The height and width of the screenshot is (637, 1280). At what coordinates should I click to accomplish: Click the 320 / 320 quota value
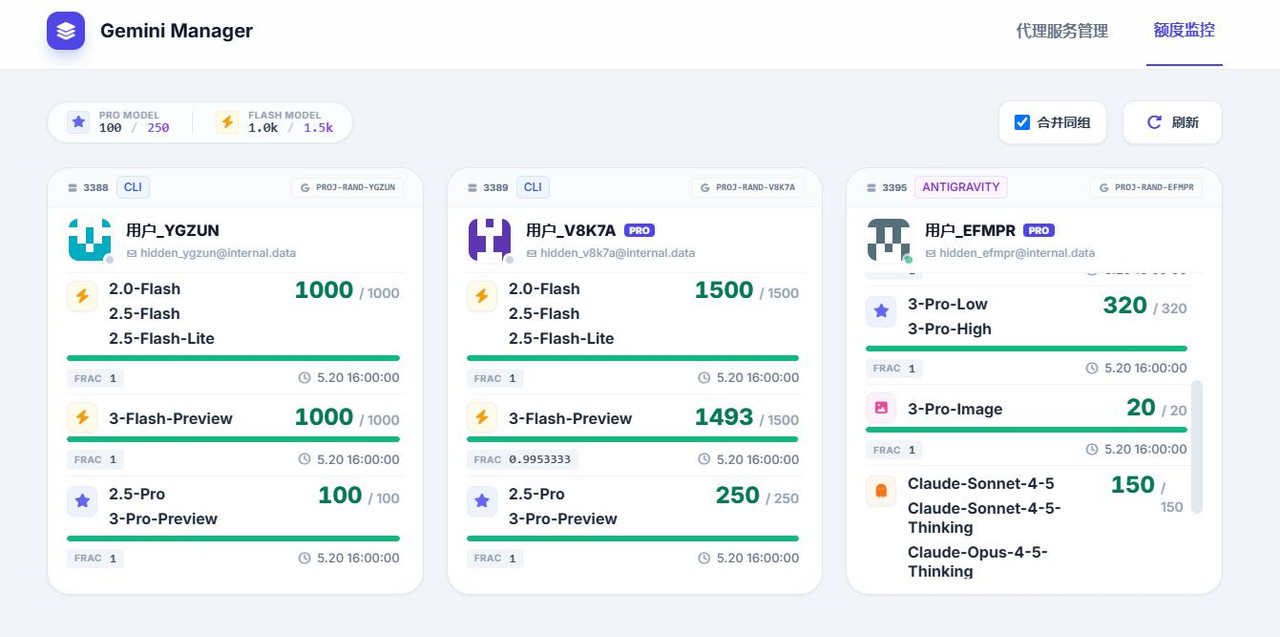pos(1145,306)
